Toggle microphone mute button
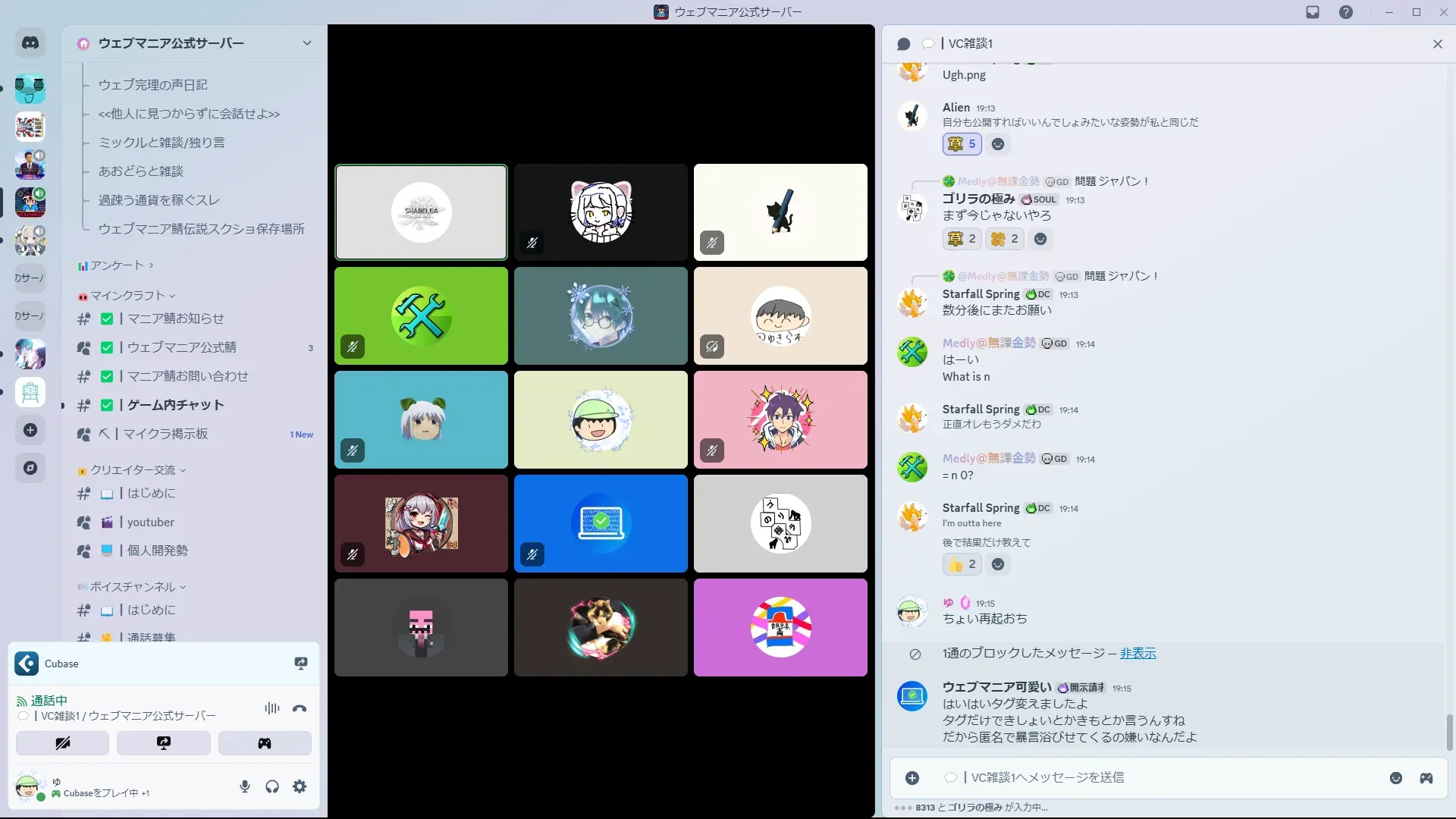Screen dimensions: 1456x819 click(x=244, y=786)
